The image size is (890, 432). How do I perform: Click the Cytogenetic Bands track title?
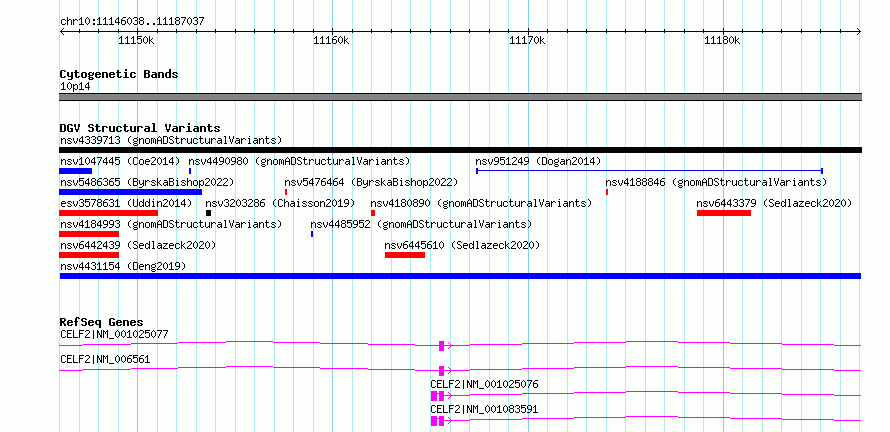[x=119, y=74]
